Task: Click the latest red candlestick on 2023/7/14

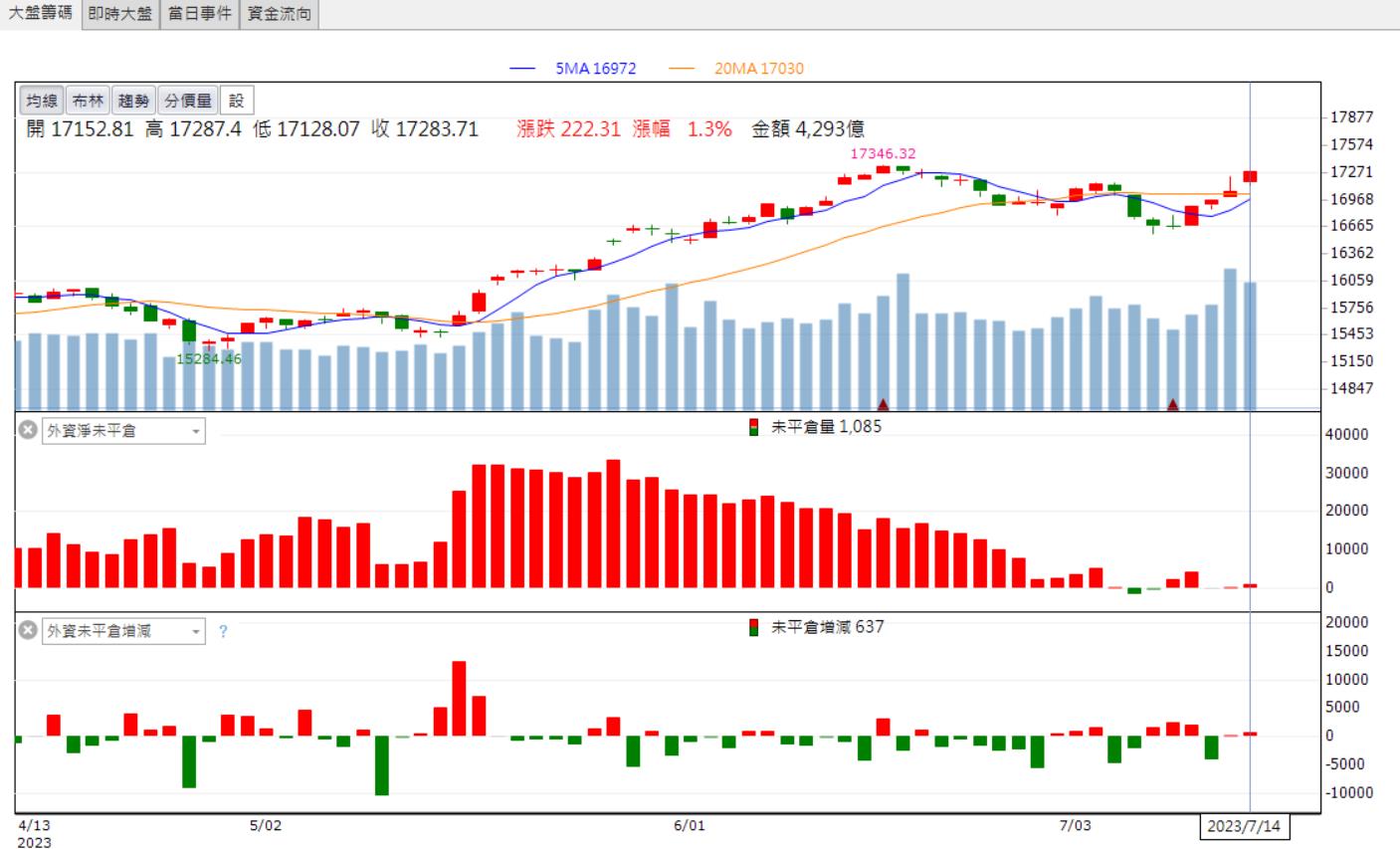Action: tap(1250, 176)
